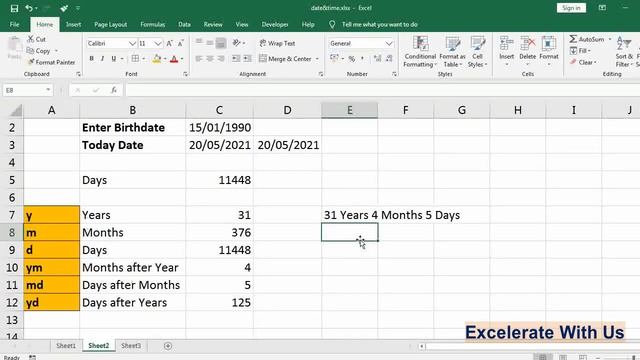Open the Developer tab
The image size is (640, 360).
point(275,24)
